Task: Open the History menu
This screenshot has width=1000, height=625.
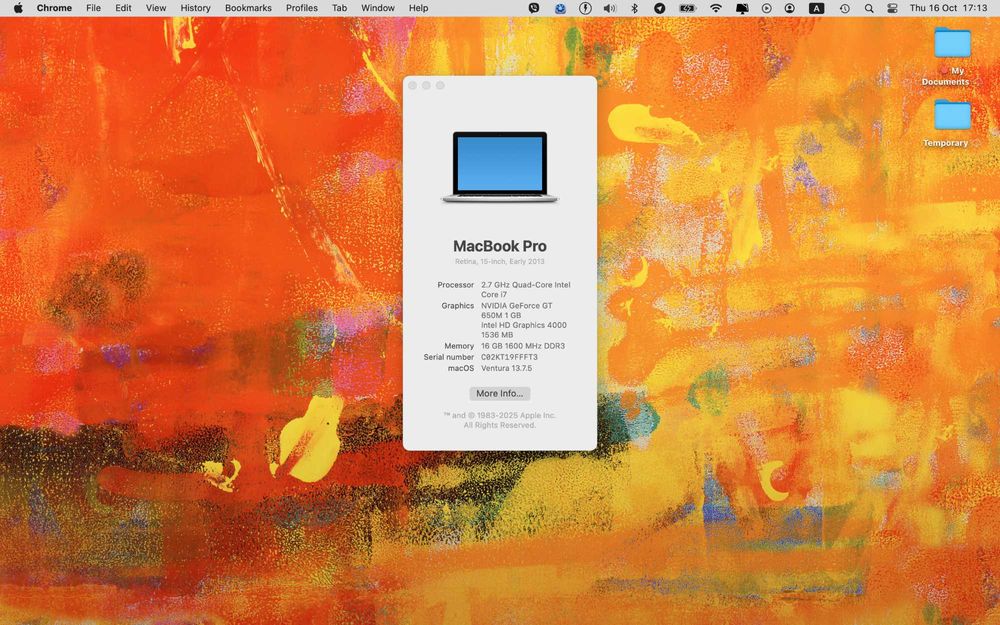Action: [x=195, y=8]
